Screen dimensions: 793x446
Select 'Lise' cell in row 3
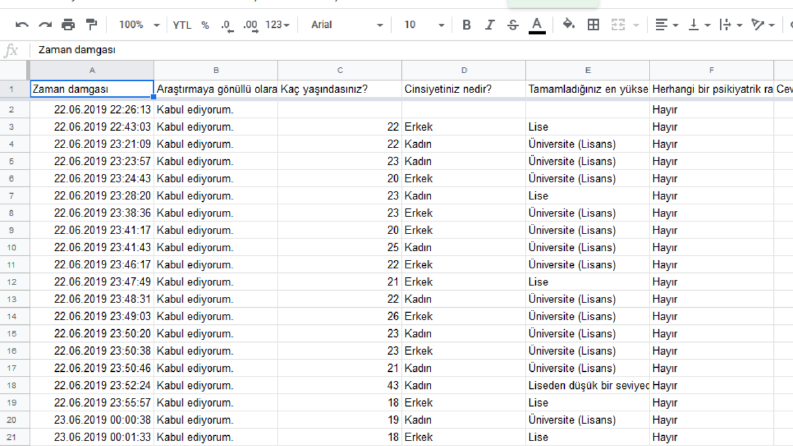pyautogui.click(x=588, y=127)
